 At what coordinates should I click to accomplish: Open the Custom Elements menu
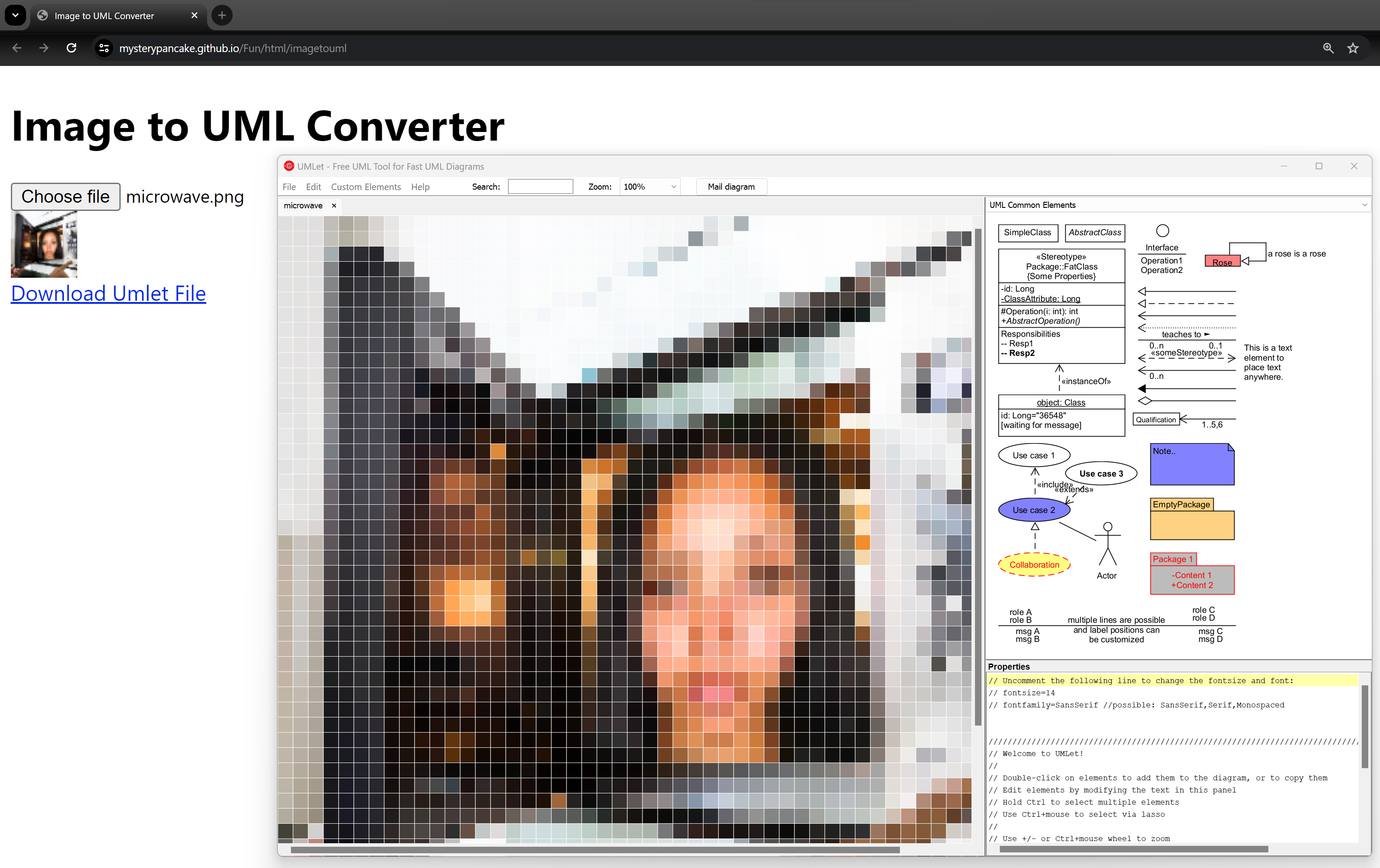(x=366, y=187)
